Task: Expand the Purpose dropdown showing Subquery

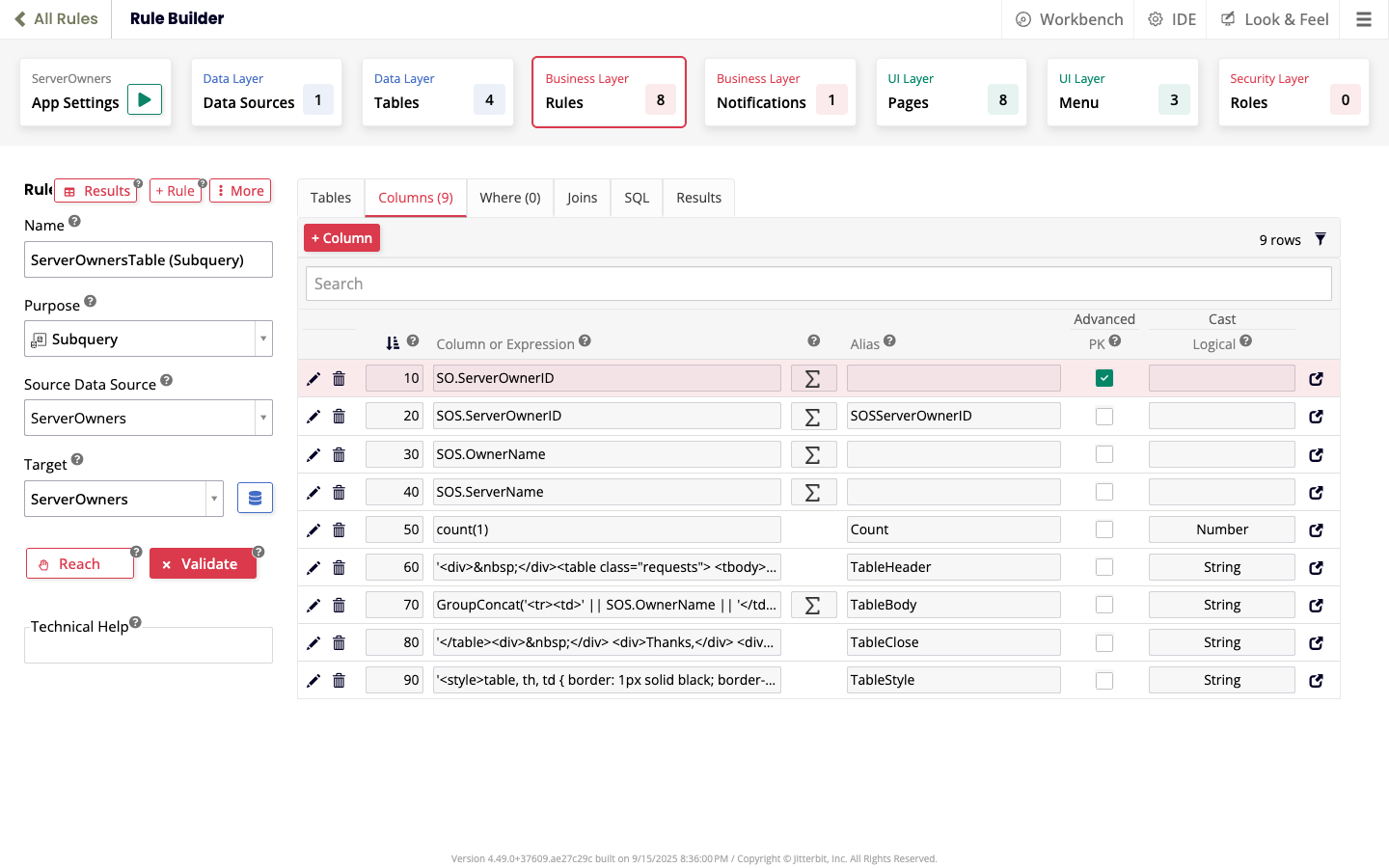Action: point(262,339)
